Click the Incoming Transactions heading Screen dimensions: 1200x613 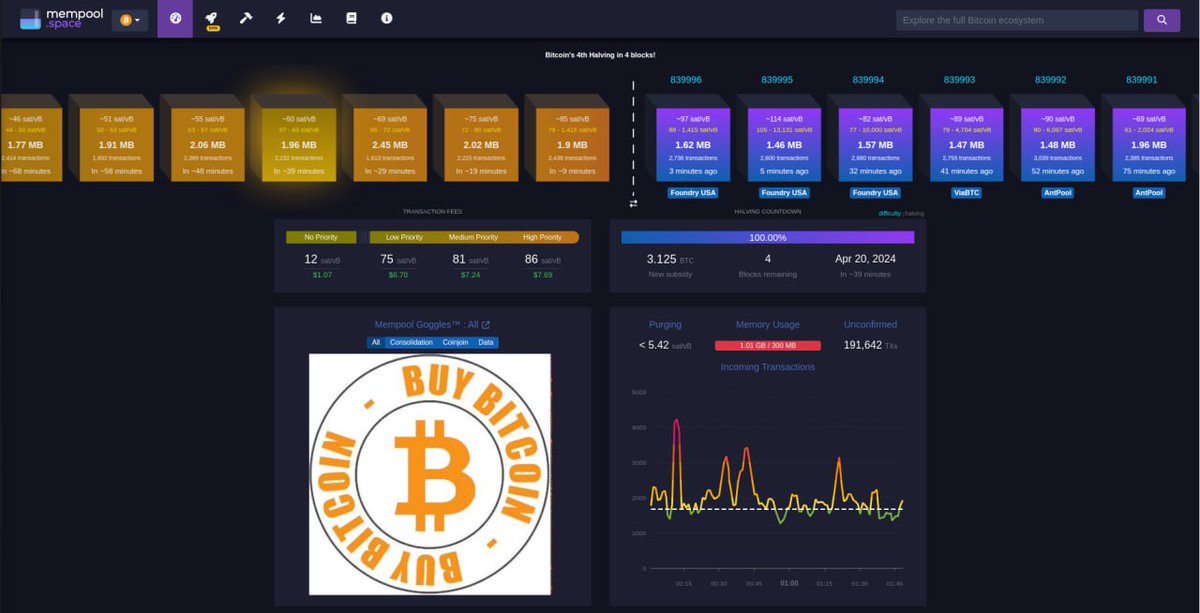pyautogui.click(x=768, y=367)
